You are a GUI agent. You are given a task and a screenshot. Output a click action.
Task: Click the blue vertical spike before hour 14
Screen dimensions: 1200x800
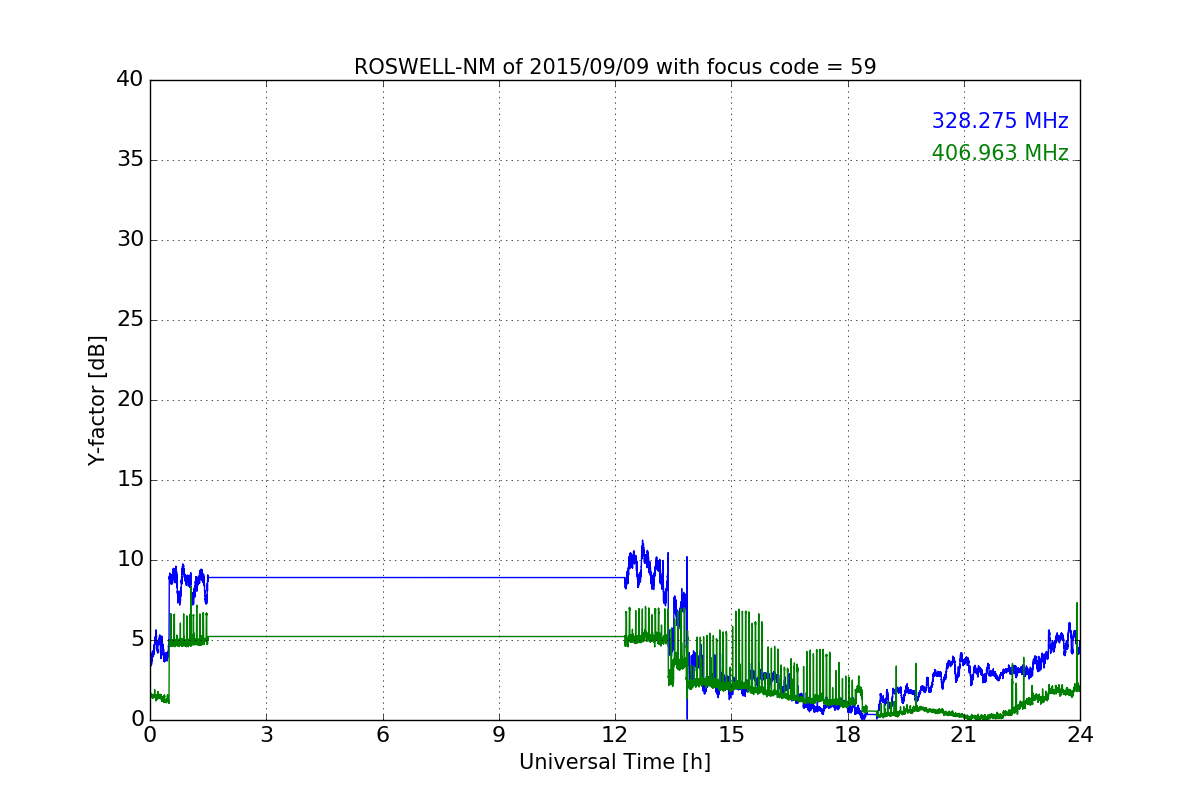[687, 638]
